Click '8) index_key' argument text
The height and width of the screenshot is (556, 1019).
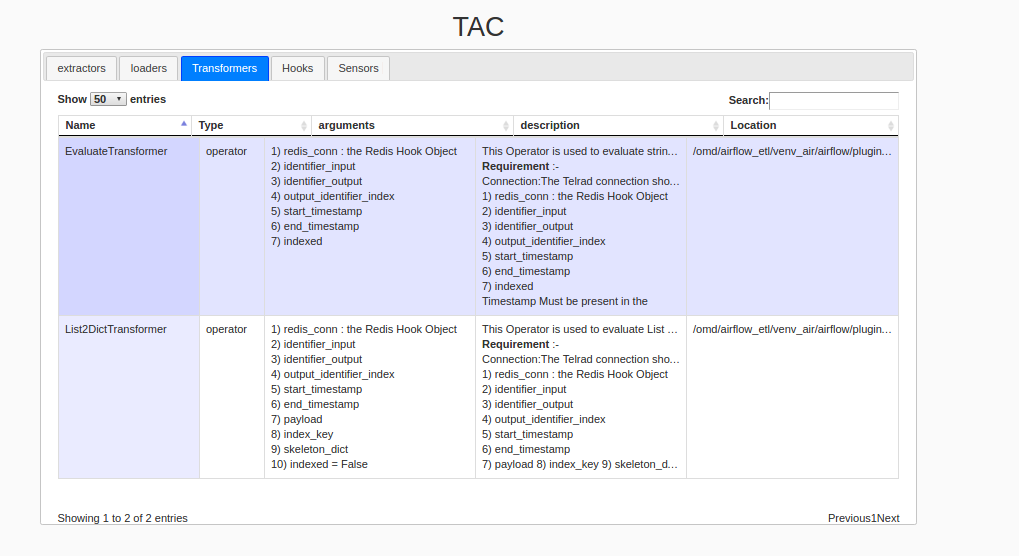pyautogui.click(x=302, y=435)
